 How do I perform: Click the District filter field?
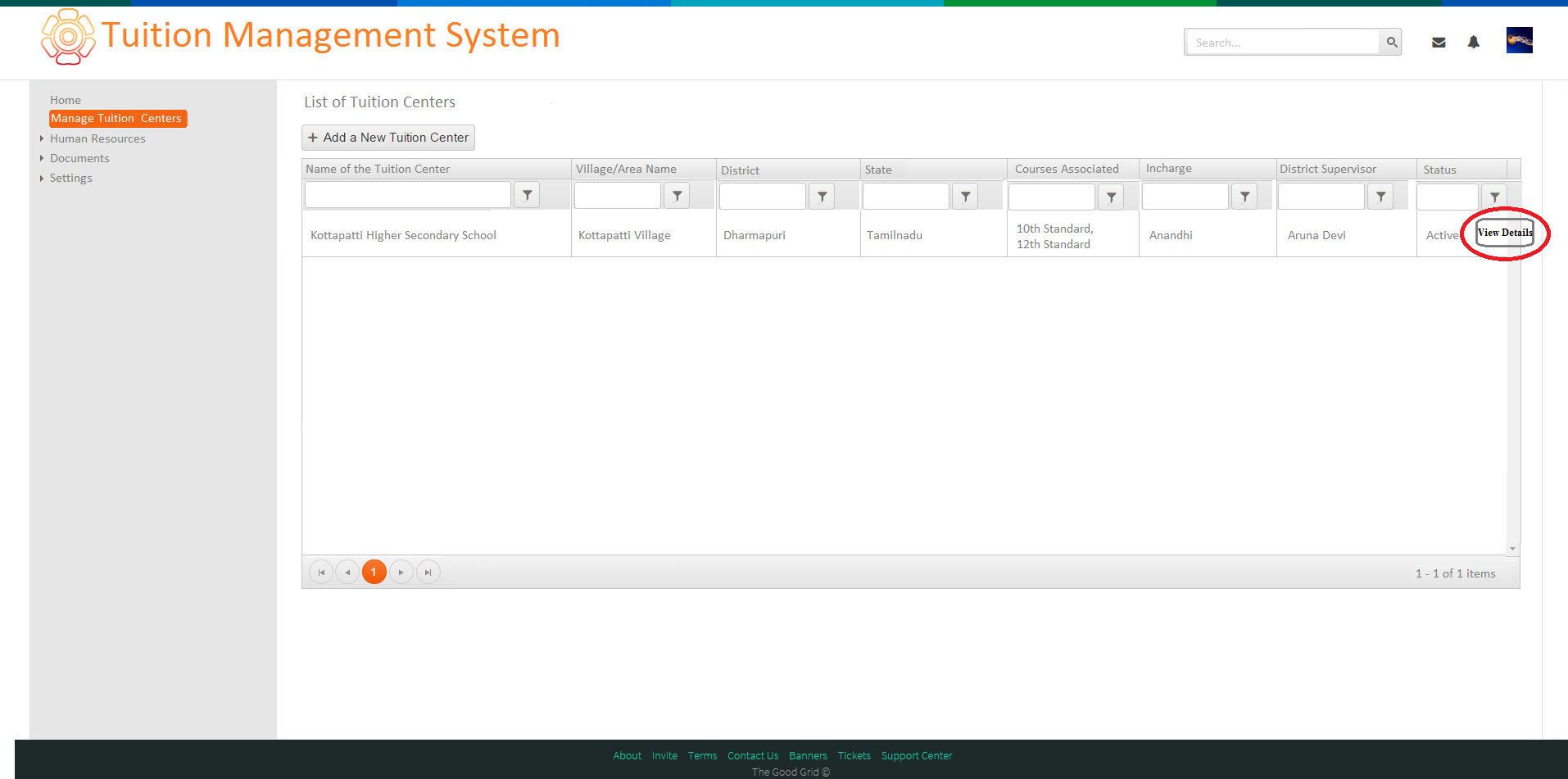763,197
